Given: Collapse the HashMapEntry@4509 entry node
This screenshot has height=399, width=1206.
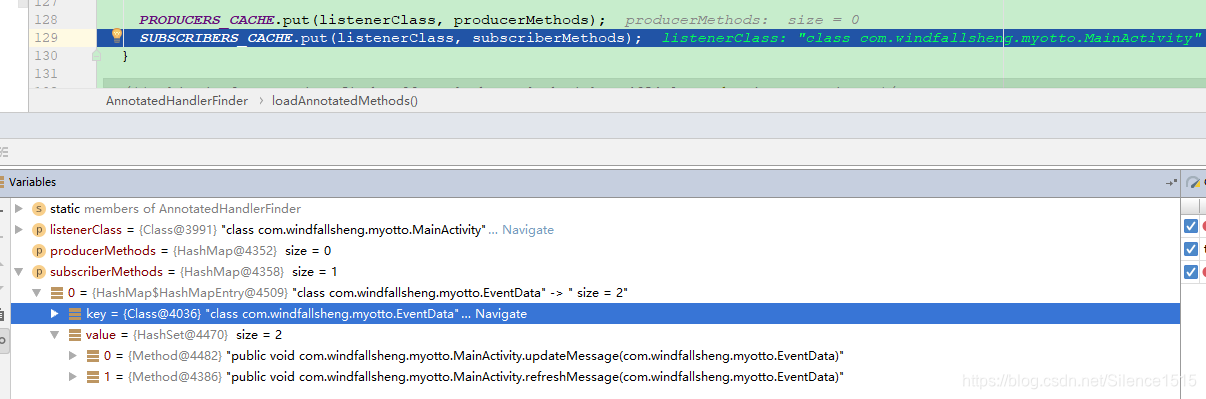Looking at the screenshot, I should pos(37,293).
